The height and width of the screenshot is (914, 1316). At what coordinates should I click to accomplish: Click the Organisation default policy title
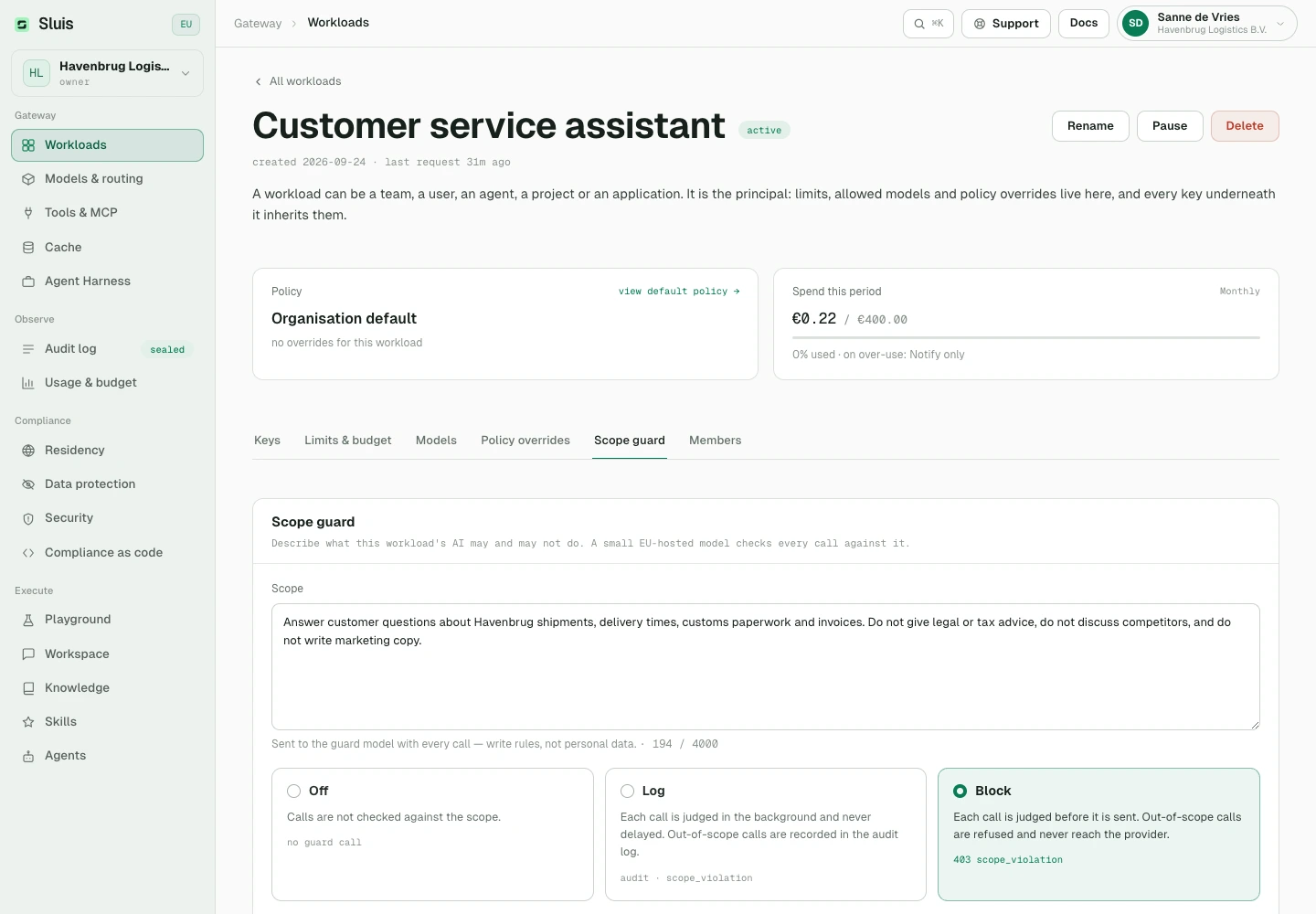click(344, 318)
